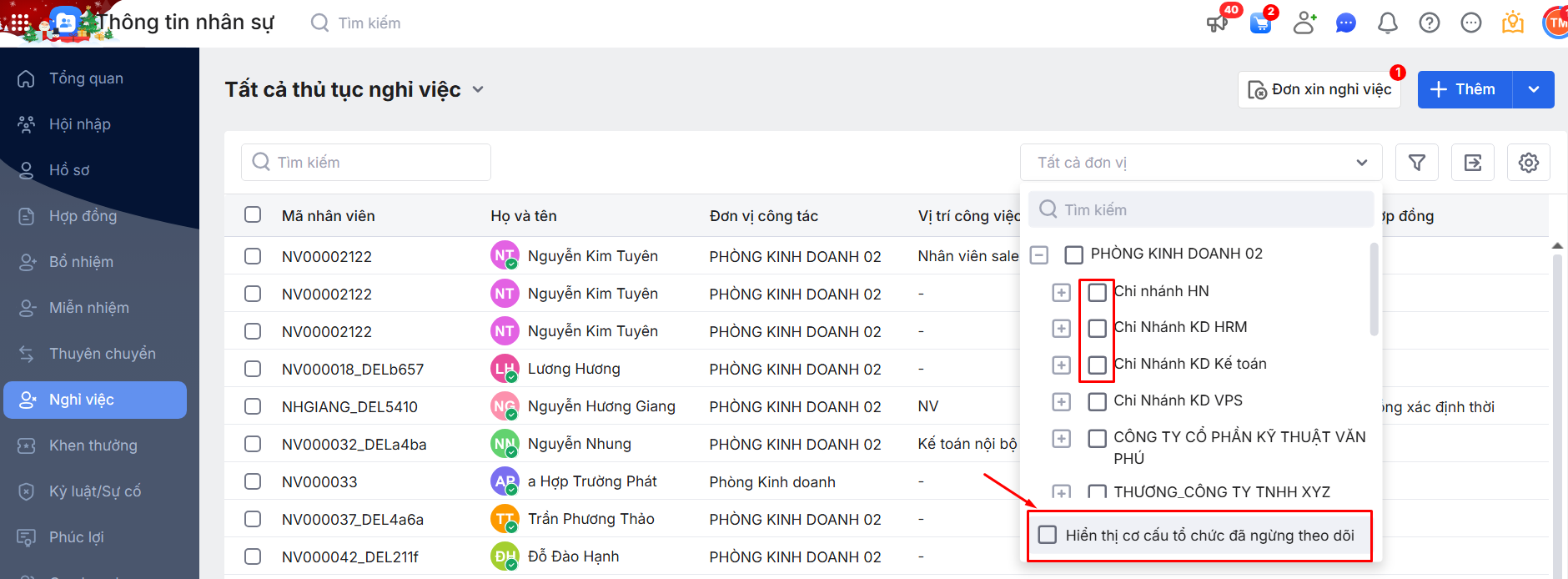Focus the unit dropdown Tìm kiếm field
The width and height of the screenshot is (1568, 579).
click(1201, 209)
